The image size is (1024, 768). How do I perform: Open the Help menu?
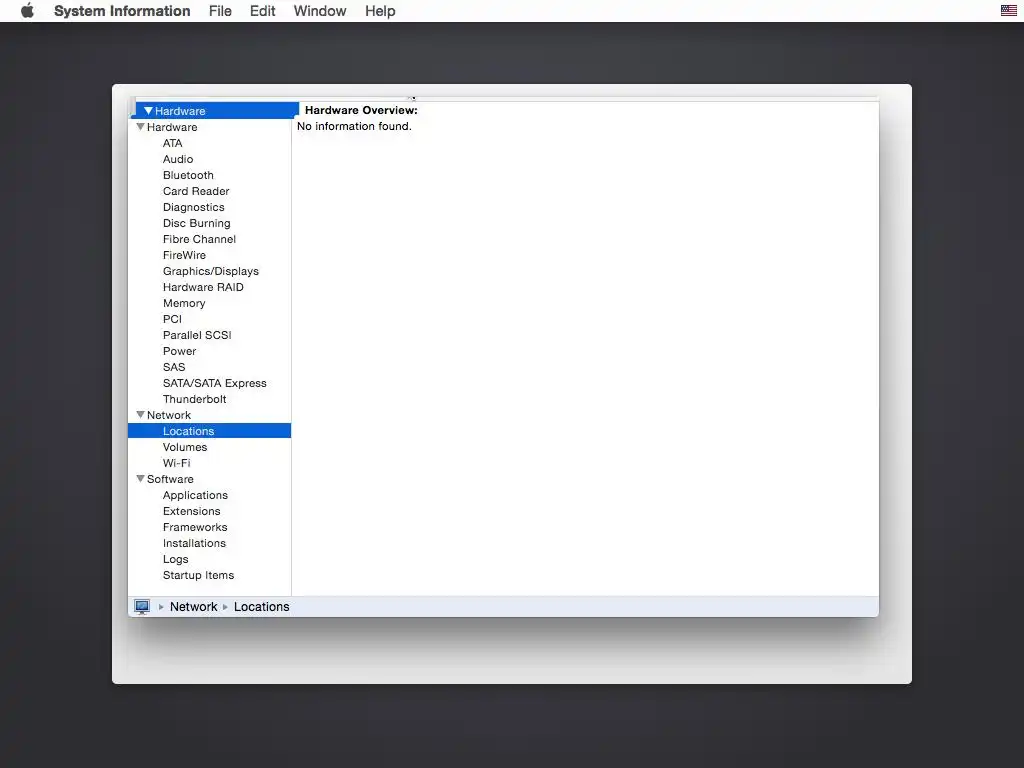pos(380,11)
